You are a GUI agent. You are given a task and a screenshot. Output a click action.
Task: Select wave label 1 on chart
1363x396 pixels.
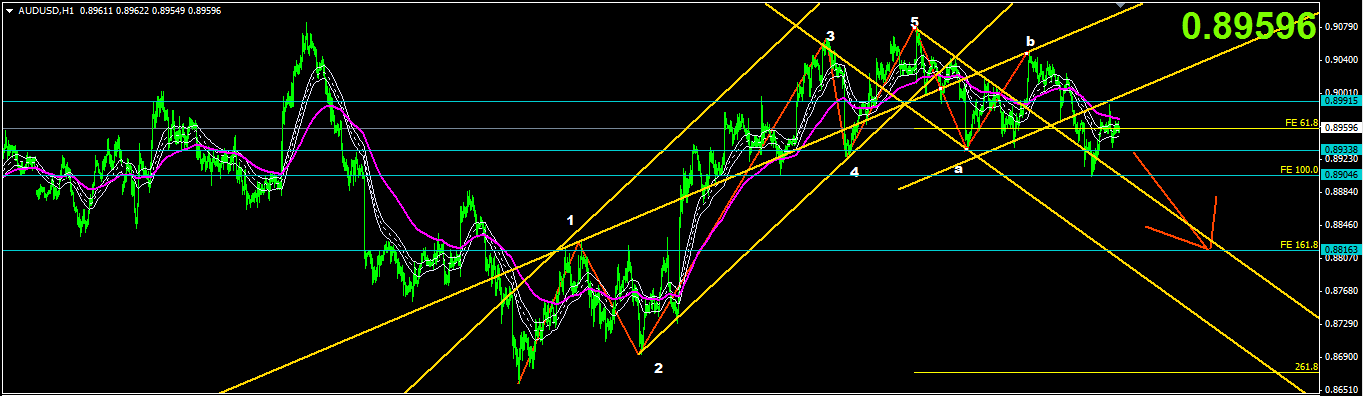click(571, 220)
